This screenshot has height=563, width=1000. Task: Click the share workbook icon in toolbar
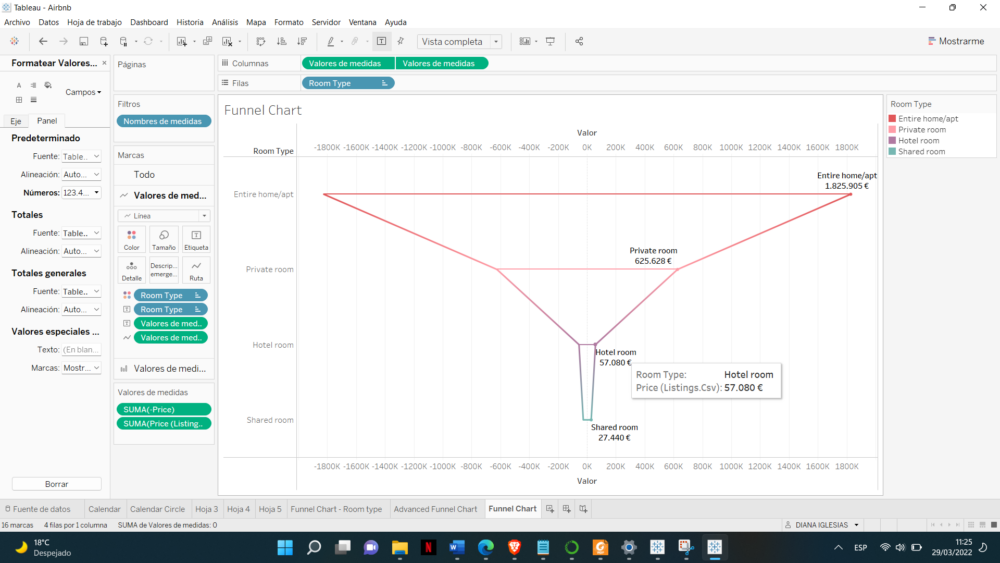coord(579,41)
